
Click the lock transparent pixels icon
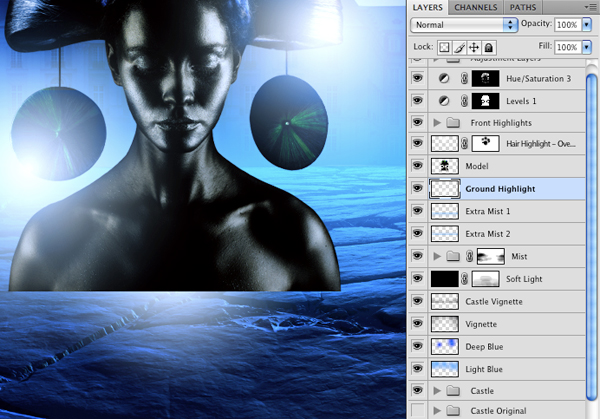[444, 47]
